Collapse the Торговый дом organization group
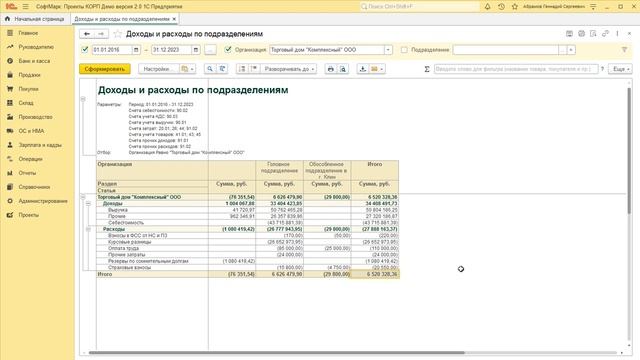The height and width of the screenshot is (360, 640). tap(83, 197)
